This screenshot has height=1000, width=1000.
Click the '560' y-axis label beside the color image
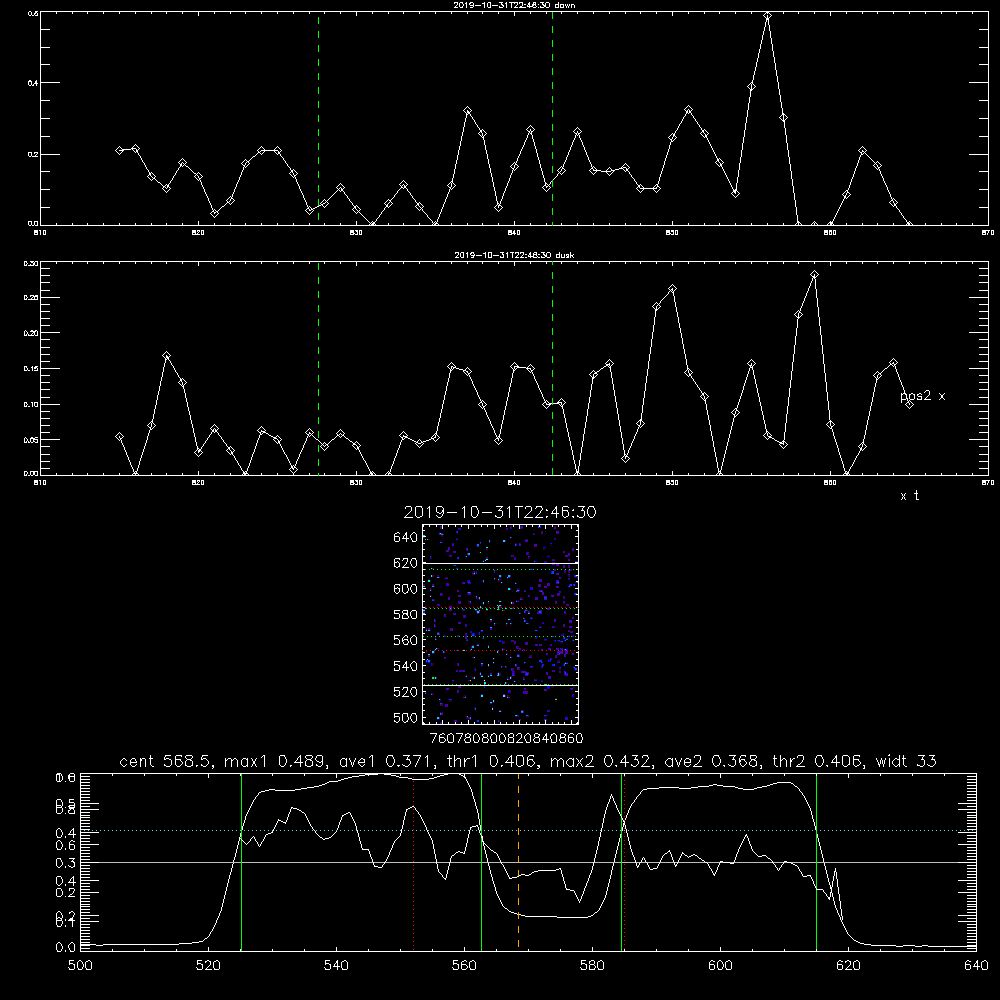[406, 640]
